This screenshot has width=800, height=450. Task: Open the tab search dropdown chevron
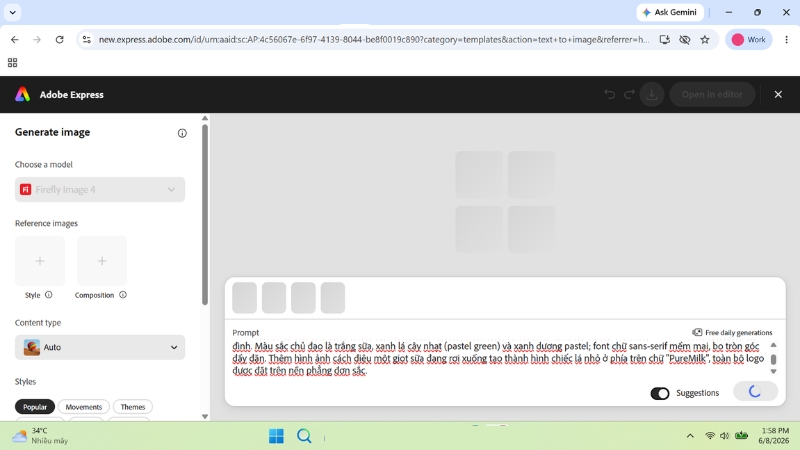13,12
